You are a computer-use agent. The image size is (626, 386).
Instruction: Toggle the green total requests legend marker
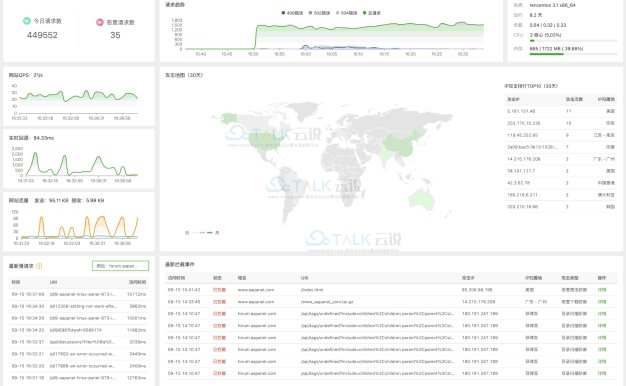tap(365, 13)
